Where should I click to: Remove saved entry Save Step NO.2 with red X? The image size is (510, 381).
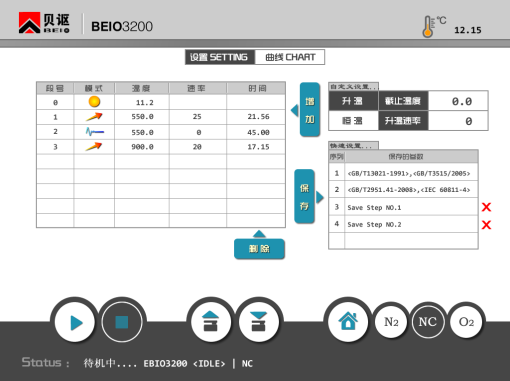pos(486,225)
